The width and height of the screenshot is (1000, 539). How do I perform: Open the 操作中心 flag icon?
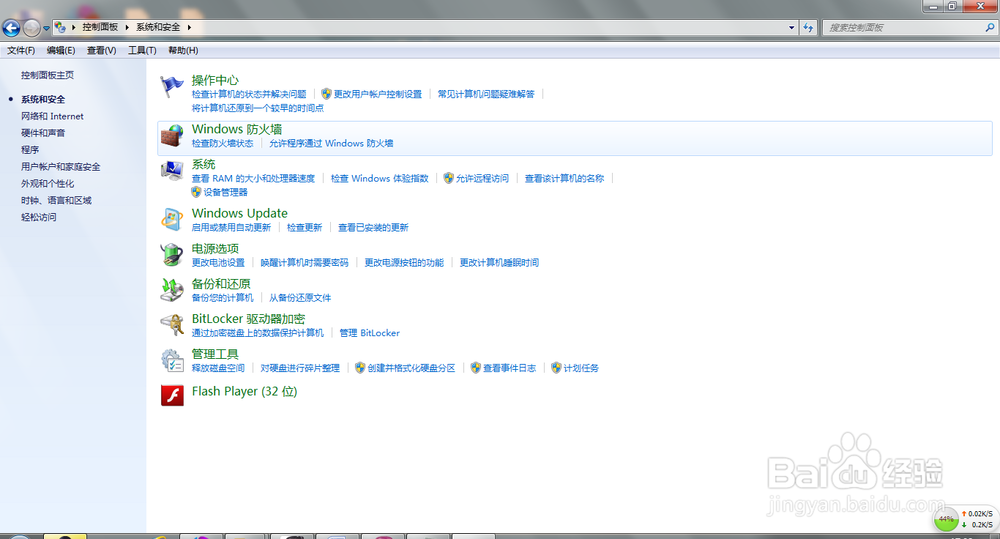click(x=172, y=87)
